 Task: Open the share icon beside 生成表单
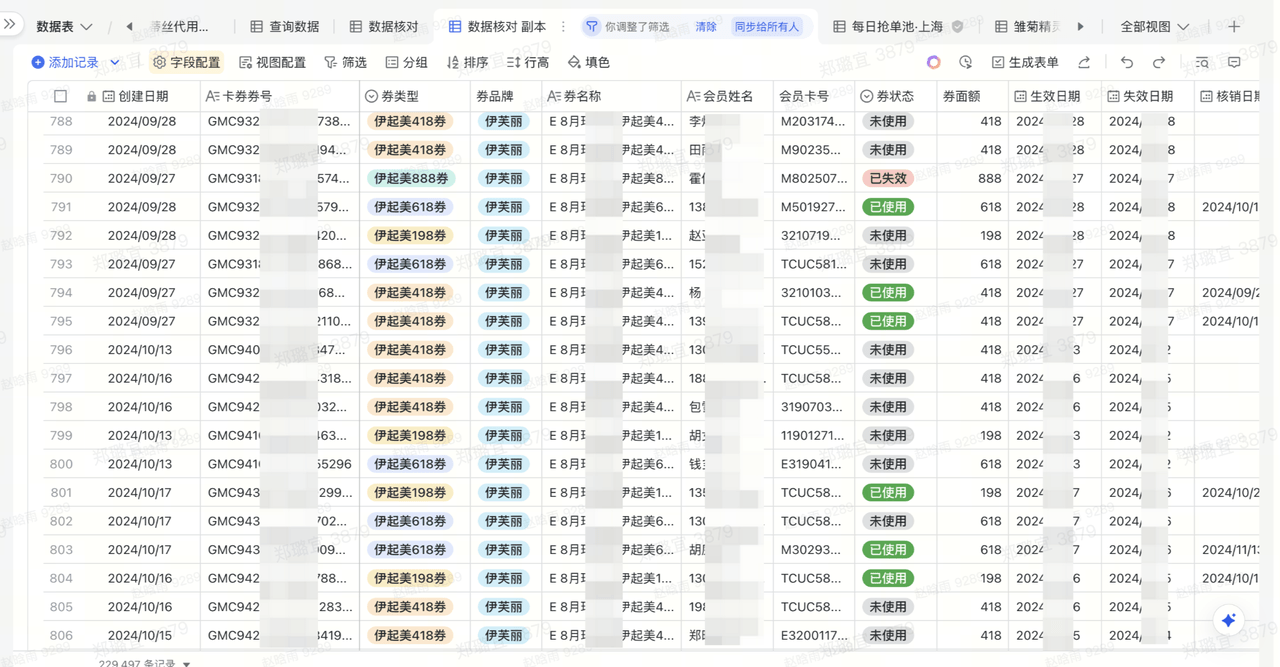click(x=1084, y=62)
